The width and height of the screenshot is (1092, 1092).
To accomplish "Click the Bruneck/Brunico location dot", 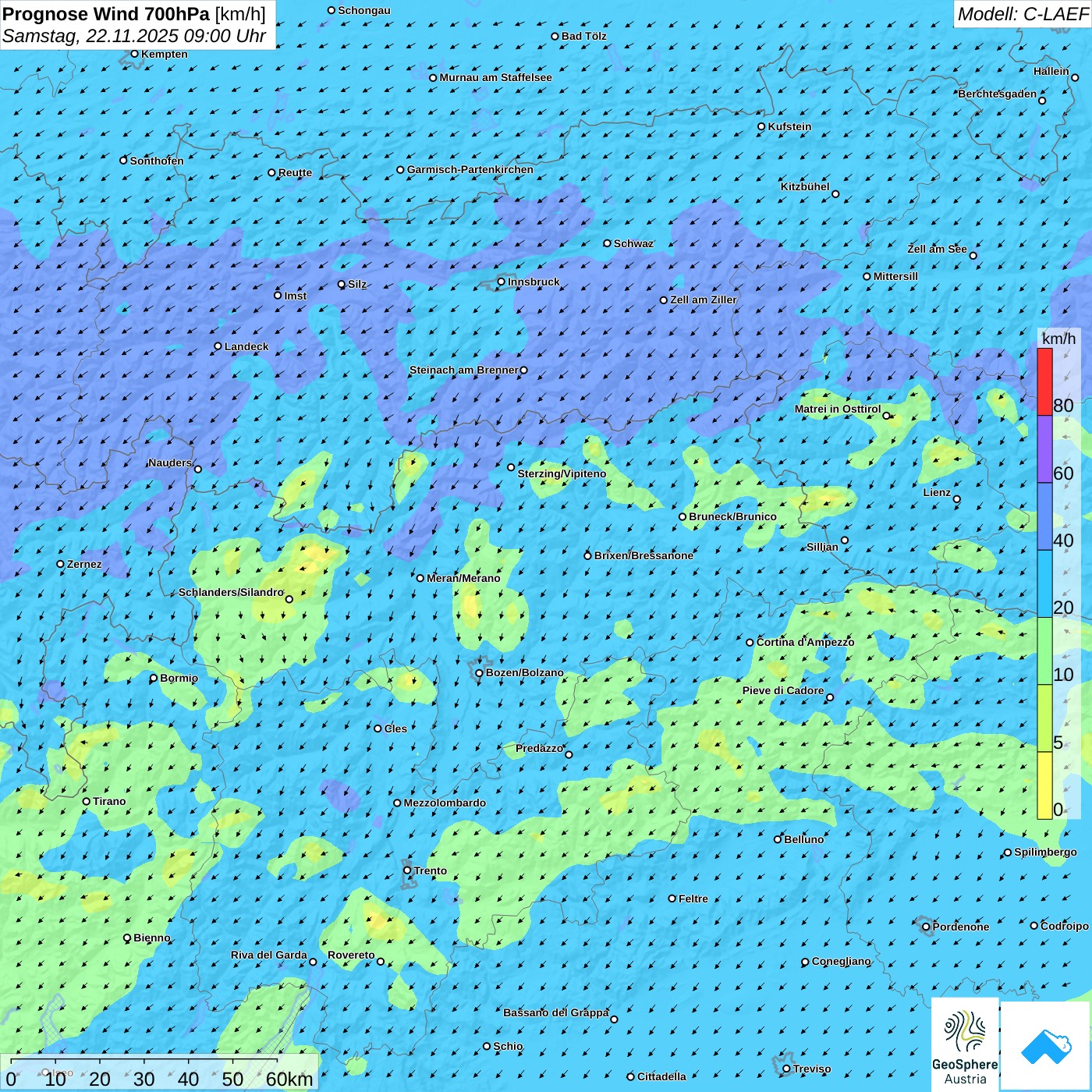I will click(682, 516).
